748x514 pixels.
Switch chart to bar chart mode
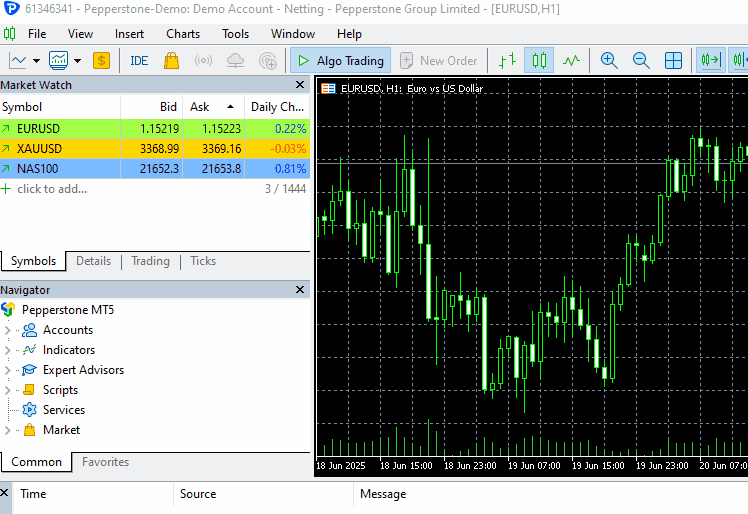pyautogui.click(x=507, y=61)
